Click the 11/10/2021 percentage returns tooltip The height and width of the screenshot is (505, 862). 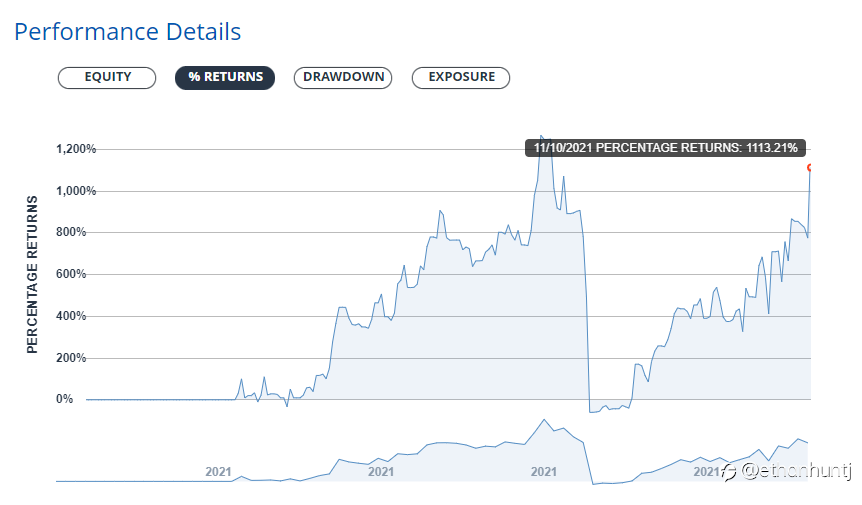665,148
